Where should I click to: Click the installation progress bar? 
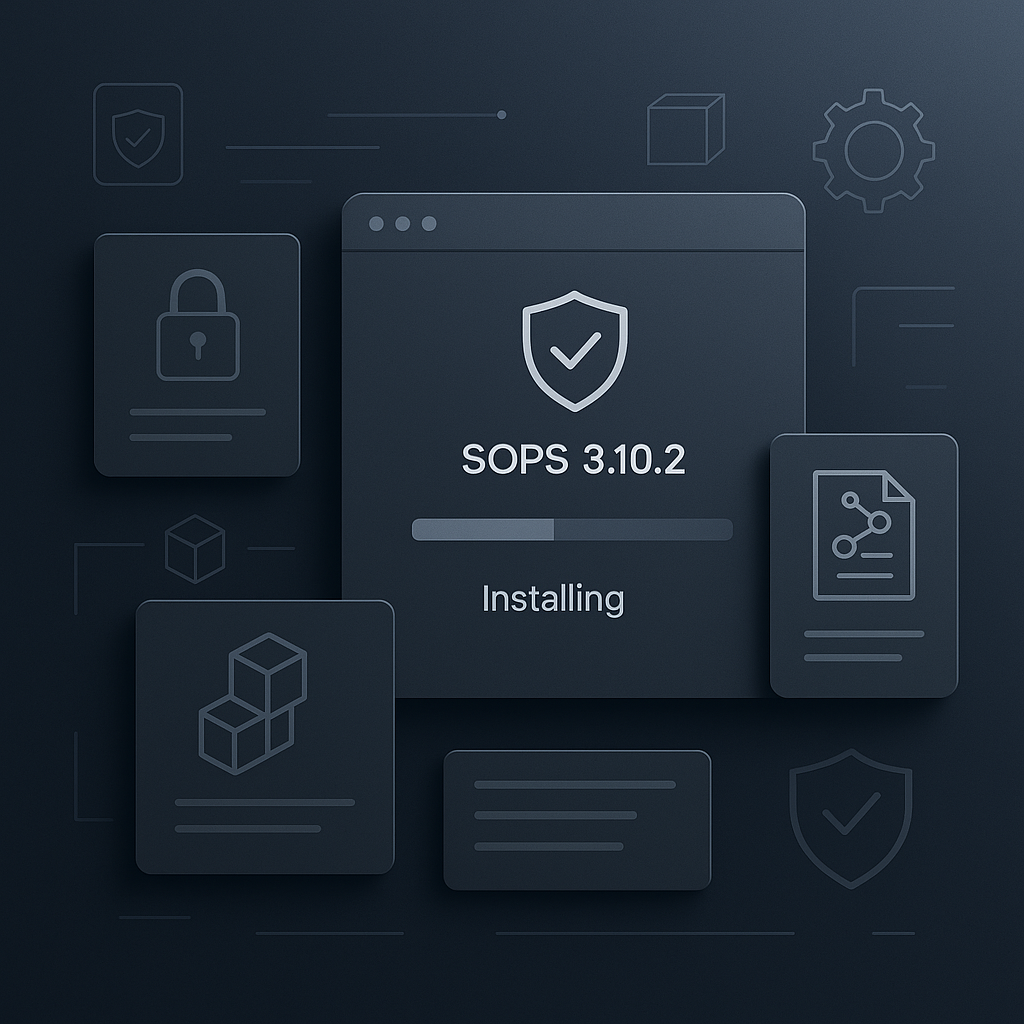(572, 530)
